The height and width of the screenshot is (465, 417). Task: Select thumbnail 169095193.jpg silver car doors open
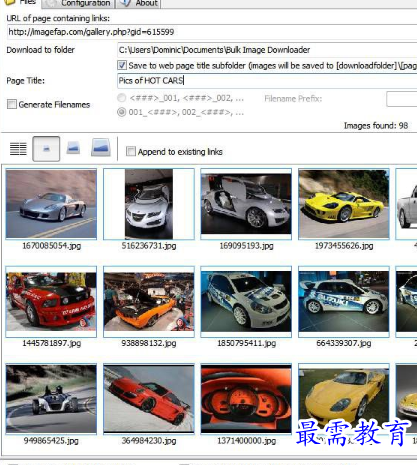[x=246, y=204]
